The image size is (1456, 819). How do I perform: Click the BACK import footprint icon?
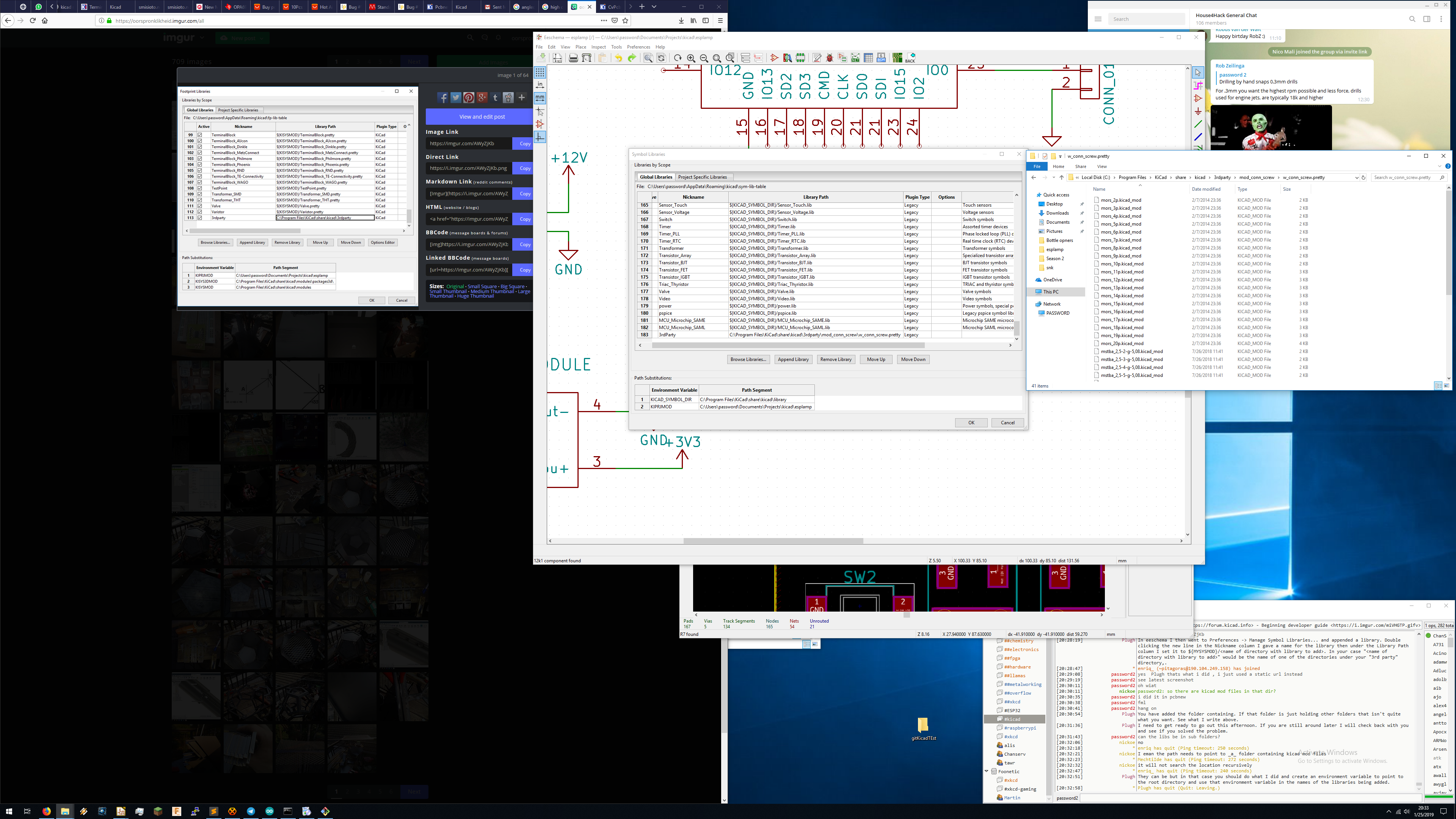click(x=910, y=58)
